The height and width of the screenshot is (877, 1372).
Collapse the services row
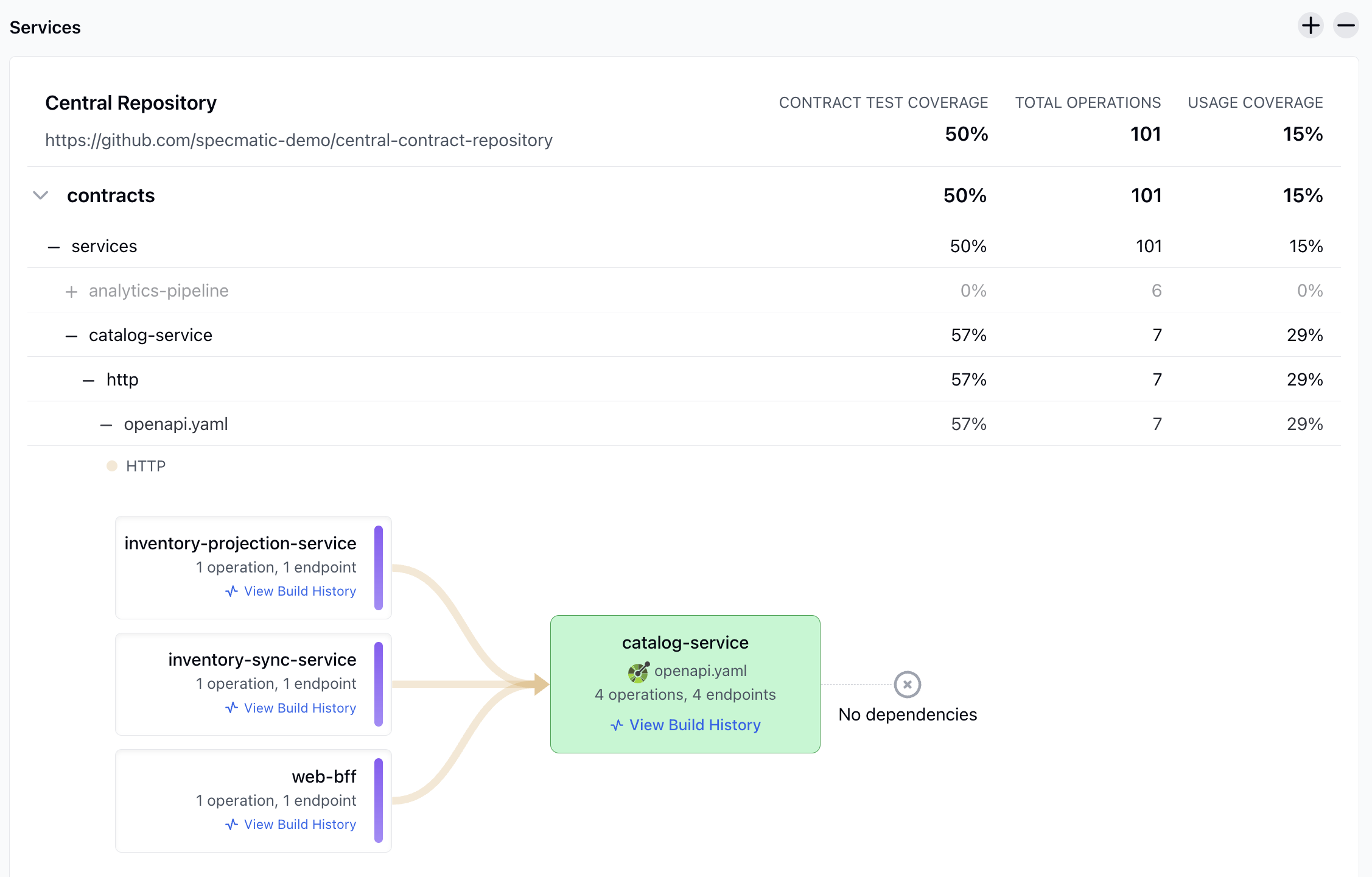pos(54,246)
